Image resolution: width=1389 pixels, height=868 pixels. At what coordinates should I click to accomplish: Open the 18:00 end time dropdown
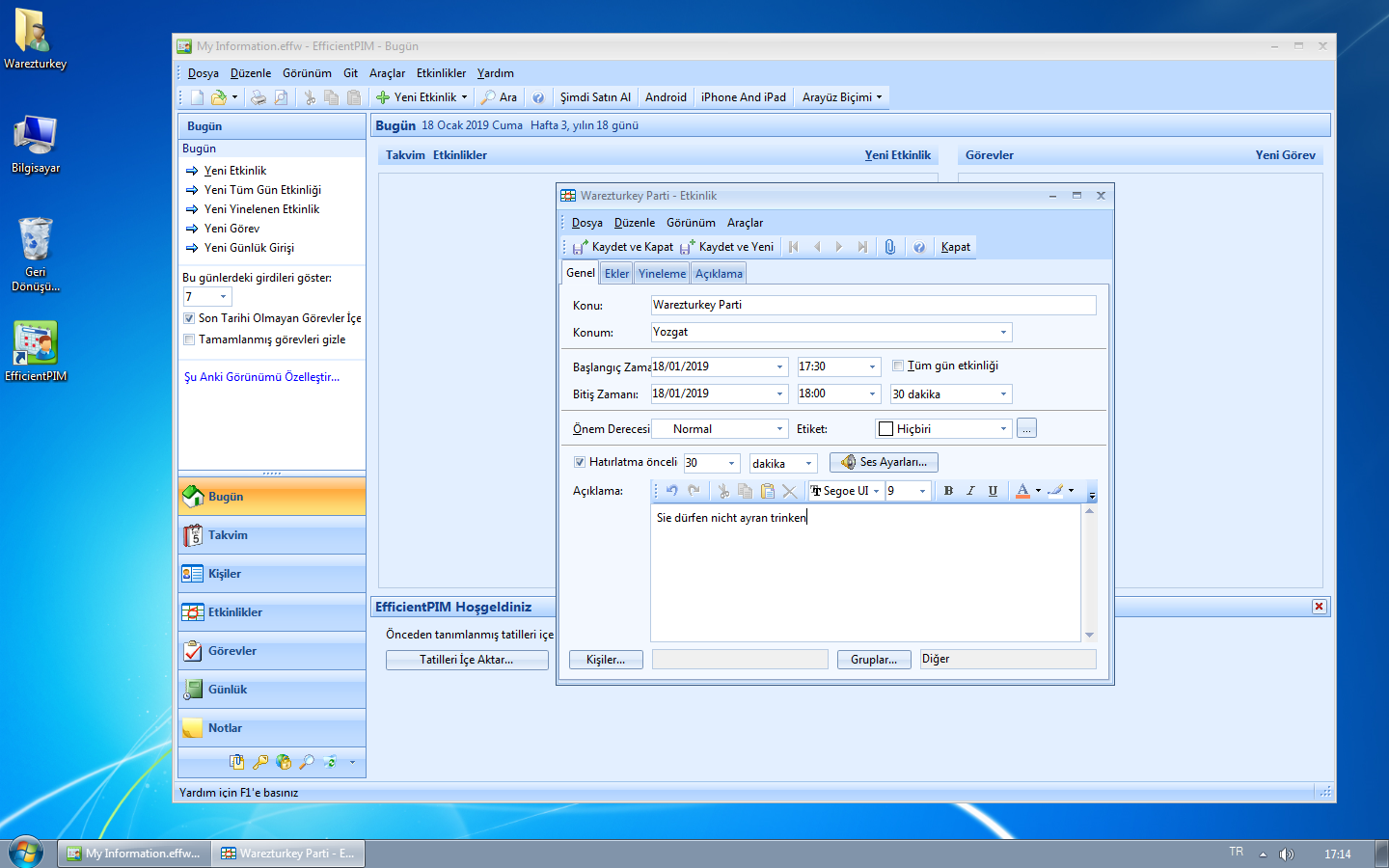pyautogui.click(x=872, y=393)
